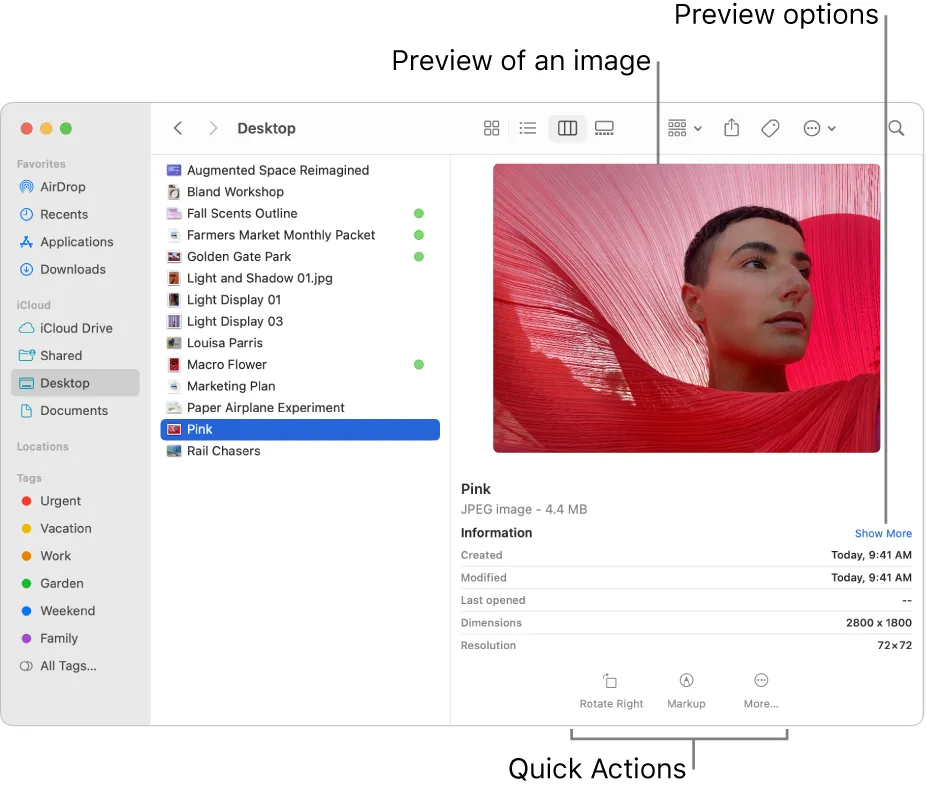The height and width of the screenshot is (790, 926).
Task: Click Markup quick action
Action: 686,691
